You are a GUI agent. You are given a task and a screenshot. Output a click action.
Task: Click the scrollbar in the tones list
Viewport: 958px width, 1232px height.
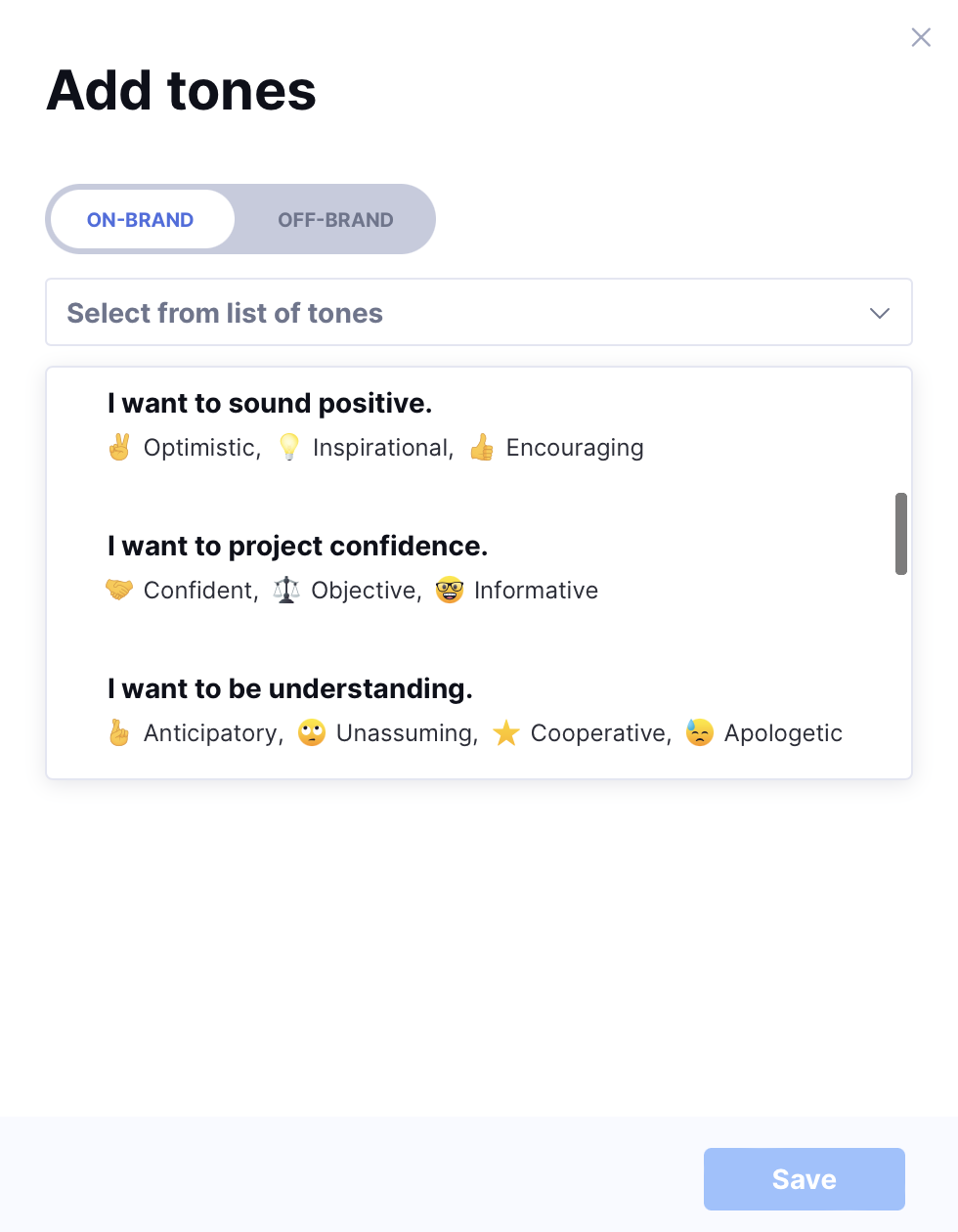(x=900, y=533)
